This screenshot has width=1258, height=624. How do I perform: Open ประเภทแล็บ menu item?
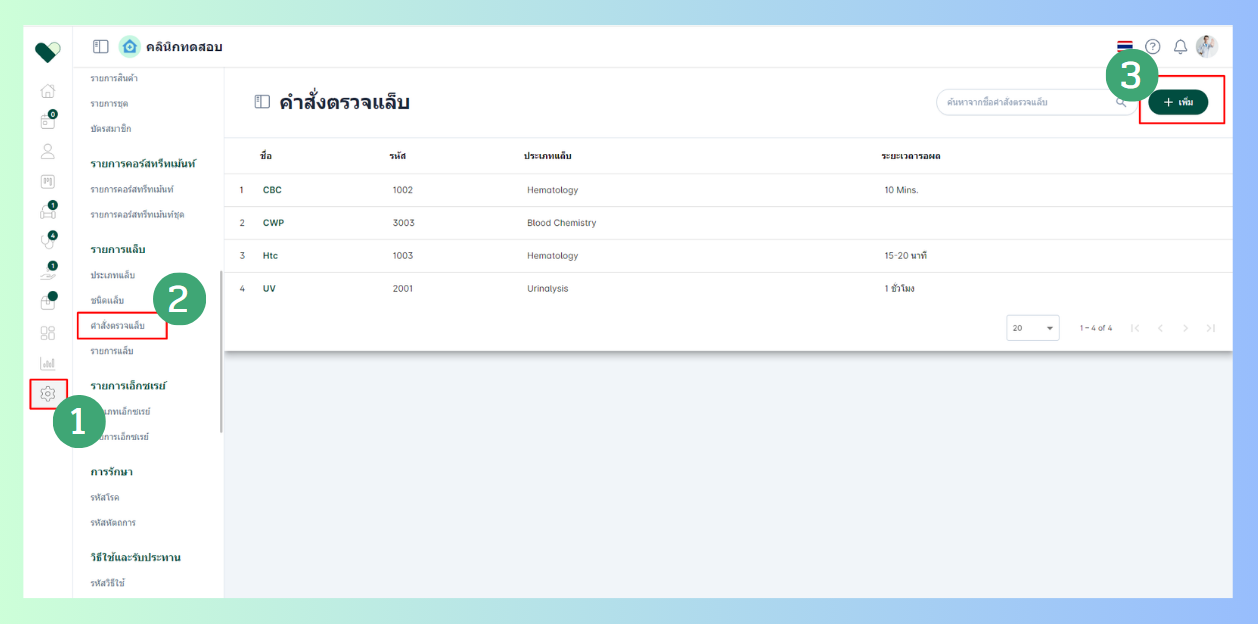pos(112,275)
